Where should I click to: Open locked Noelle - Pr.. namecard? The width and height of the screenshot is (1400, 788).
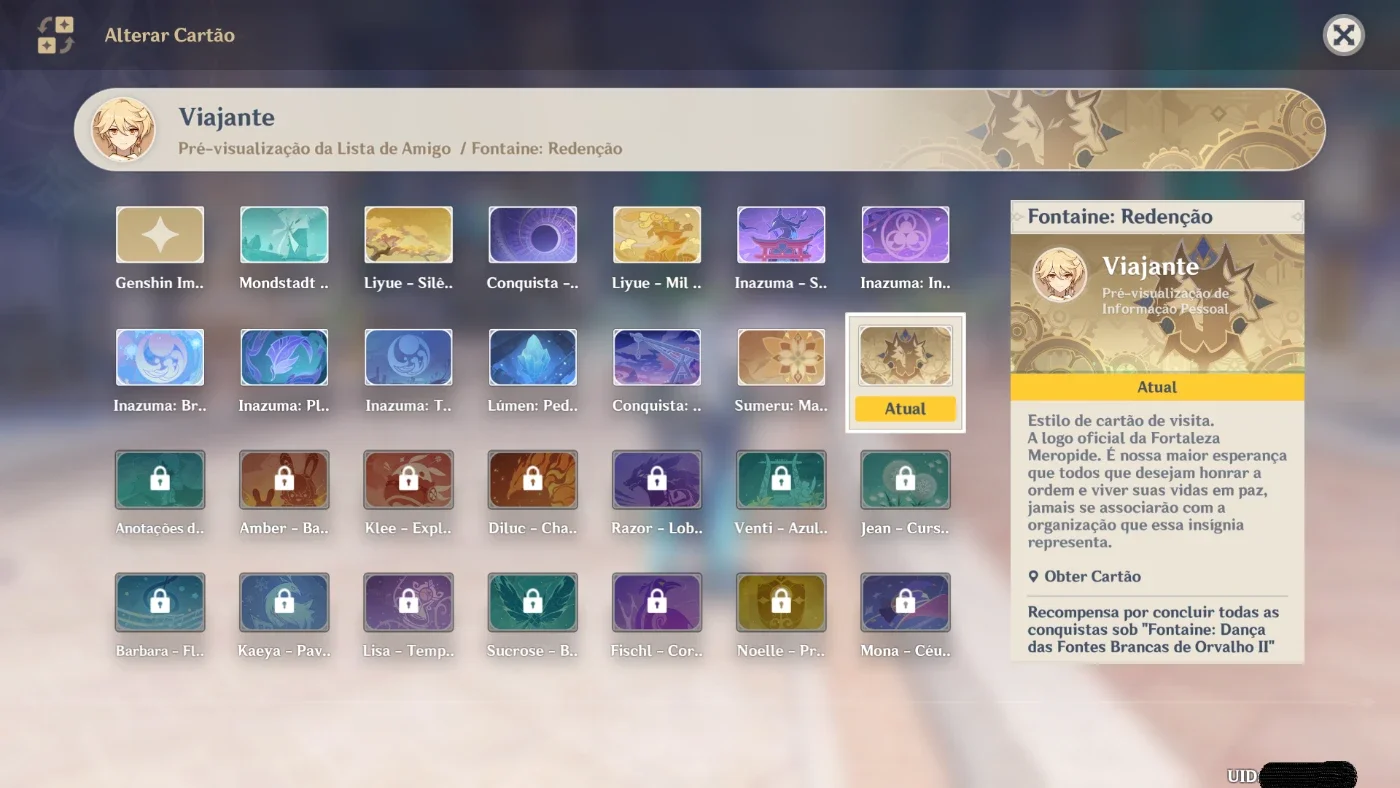pyautogui.click(x=781, y=603)
